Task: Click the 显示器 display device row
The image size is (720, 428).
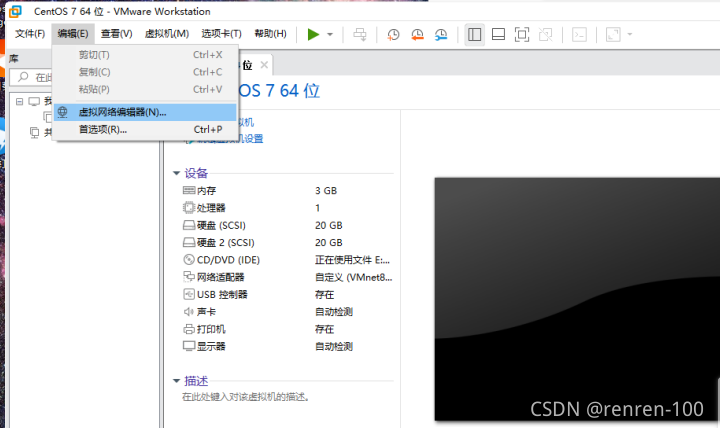Action: [287, 346]
